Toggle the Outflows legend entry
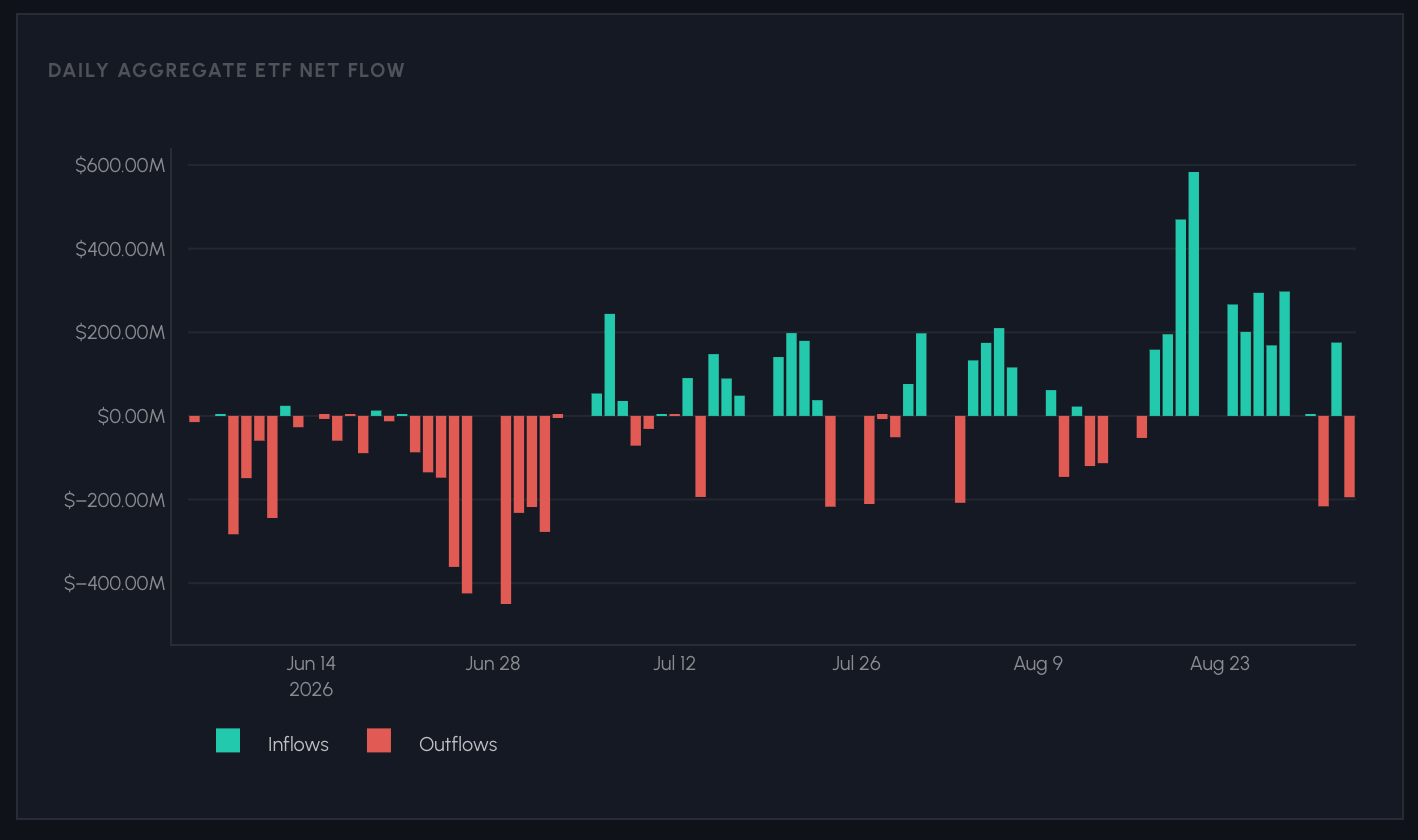Screen dimensions: 1418x840 [432, 743]
